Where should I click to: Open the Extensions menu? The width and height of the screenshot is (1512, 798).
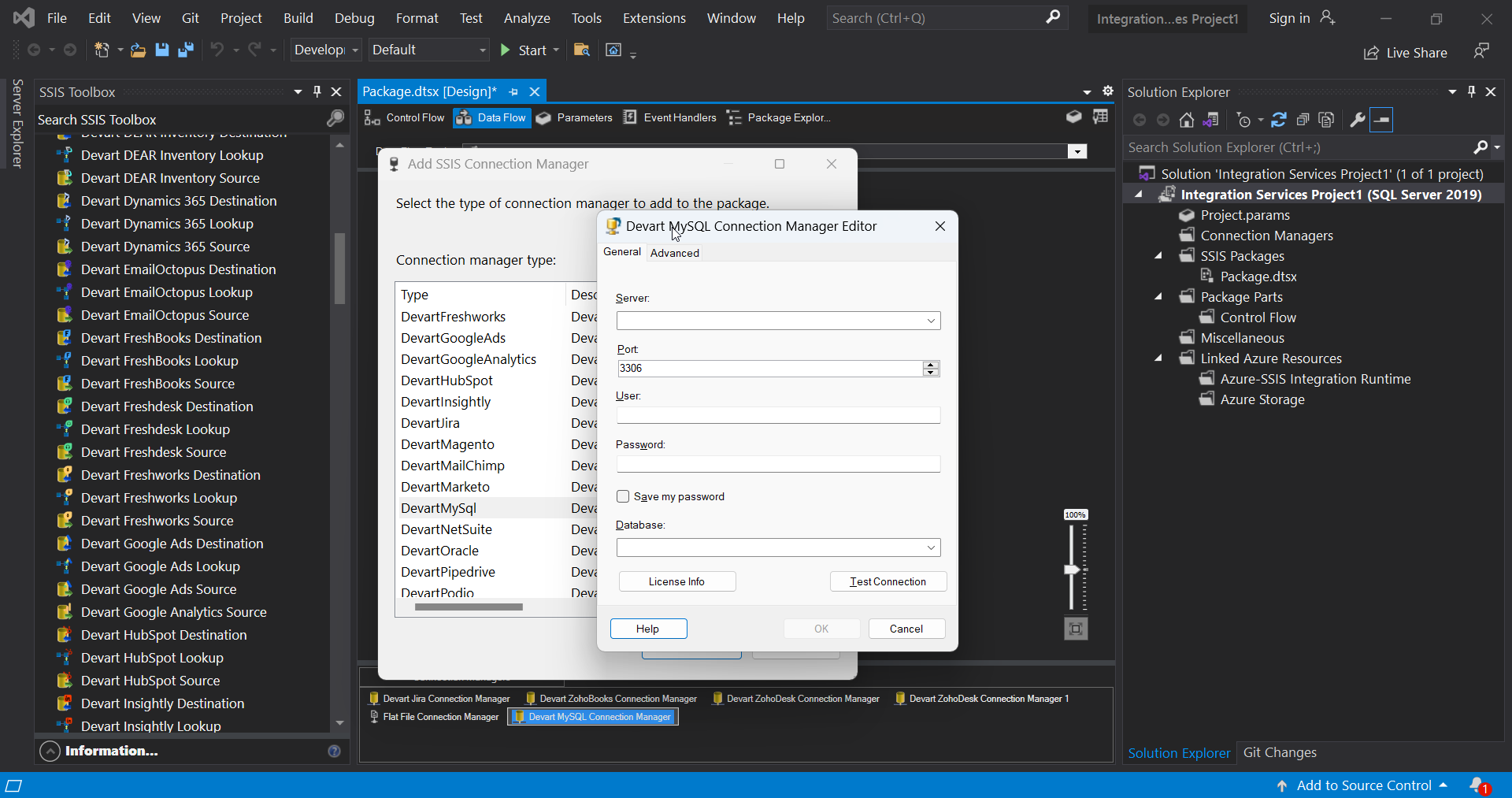coord(654,18)
